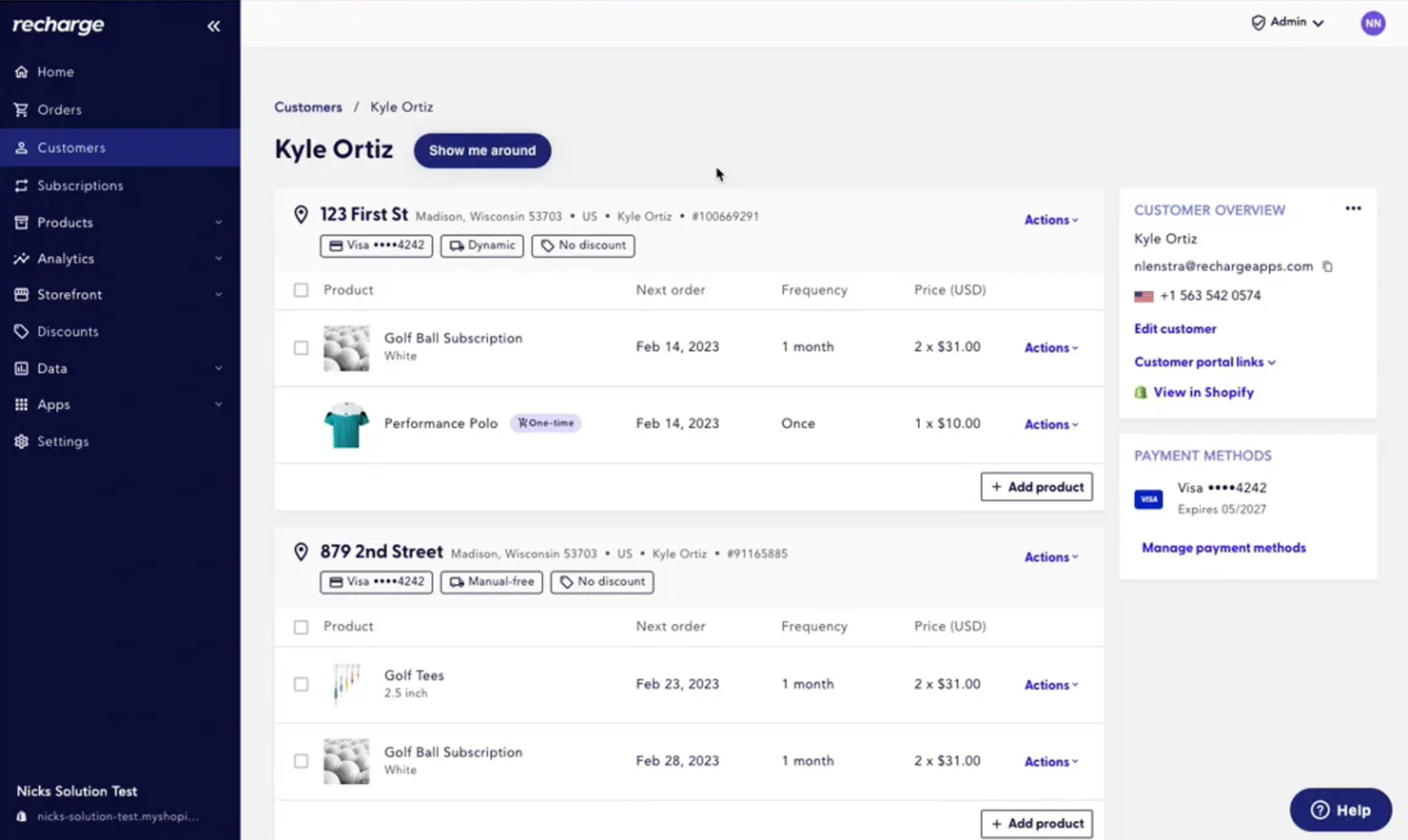Copy the customer email using the copy icon
Viewport: 1408px width, 840px height.
coord(1328,267)
